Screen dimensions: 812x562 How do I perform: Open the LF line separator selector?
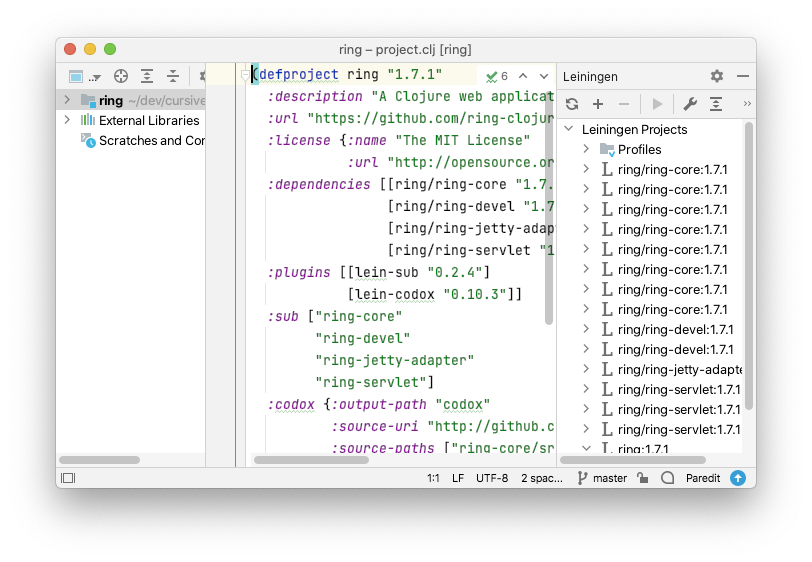(x=458, y=478)
